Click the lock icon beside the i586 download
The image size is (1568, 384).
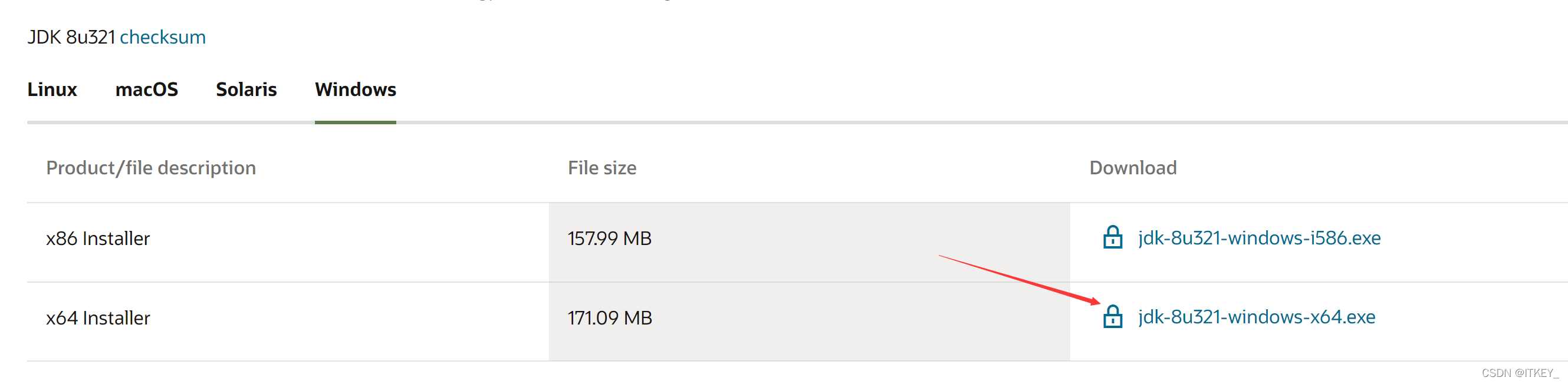tap(1112, 237)
